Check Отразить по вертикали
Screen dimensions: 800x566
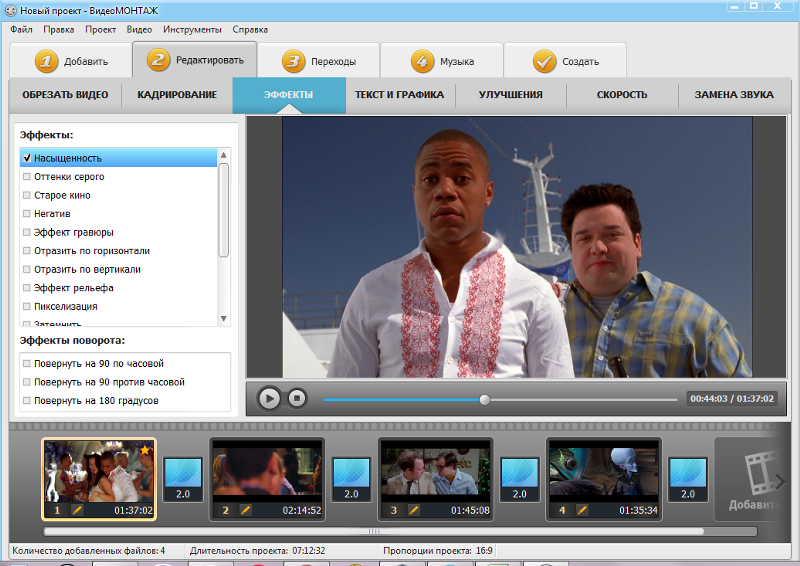point(27,269)
